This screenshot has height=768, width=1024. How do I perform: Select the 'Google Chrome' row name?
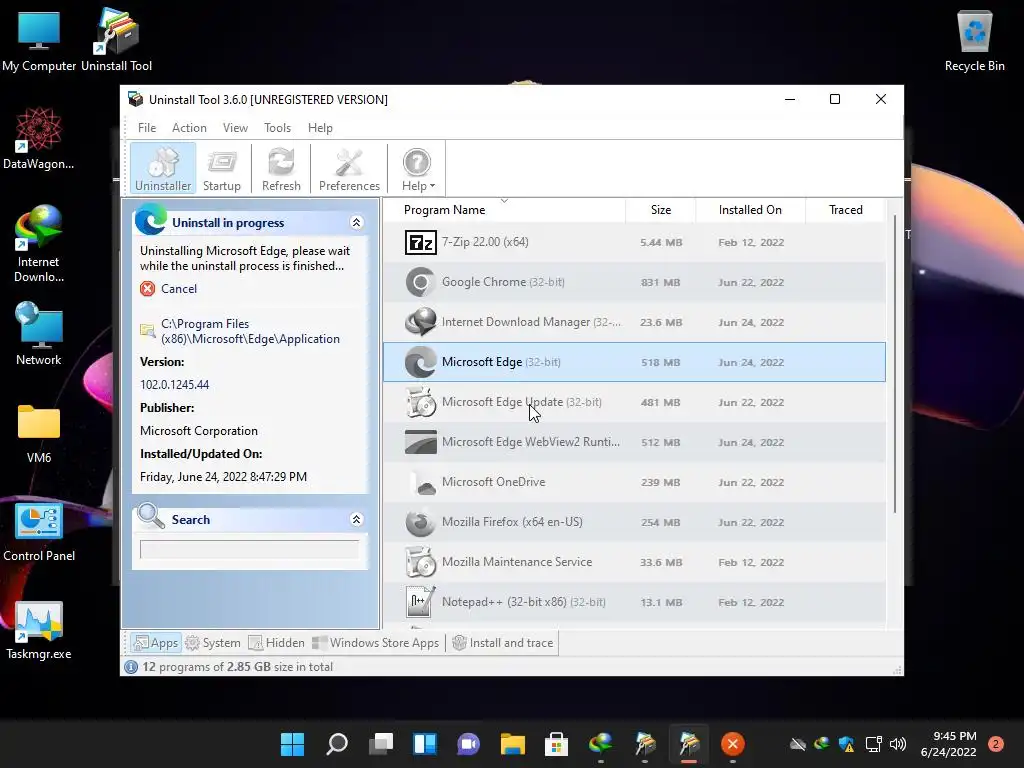(x=484, y=281)
